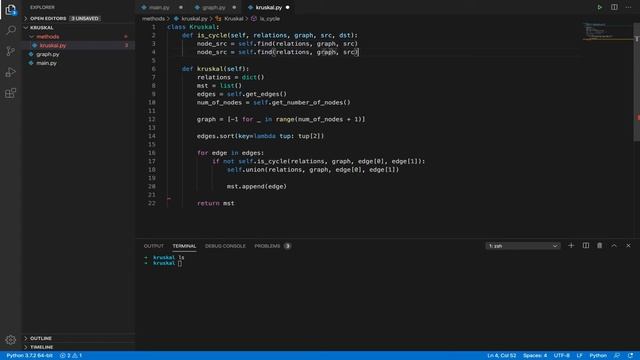Open the Manage settings gear
Viewport: 640px width, 360px height.
tap(11, 340)
